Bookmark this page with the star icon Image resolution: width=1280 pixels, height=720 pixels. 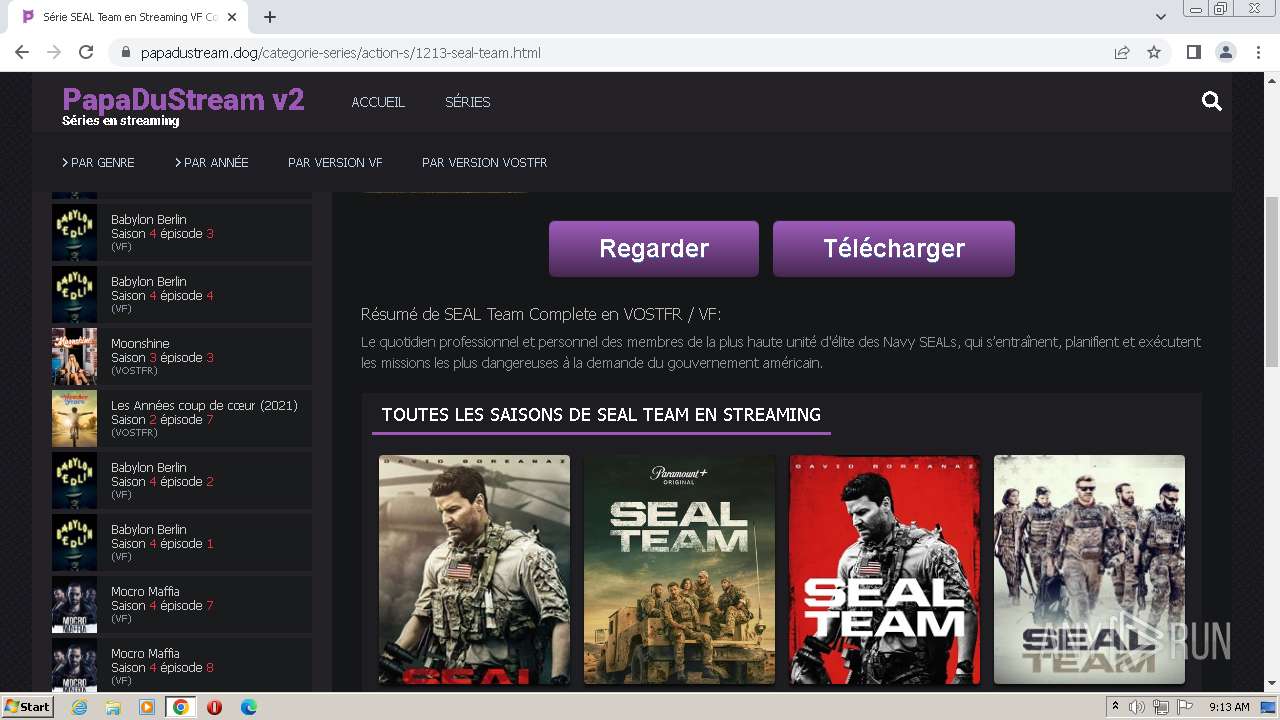pyautogui.click(x=1154, y=52)
